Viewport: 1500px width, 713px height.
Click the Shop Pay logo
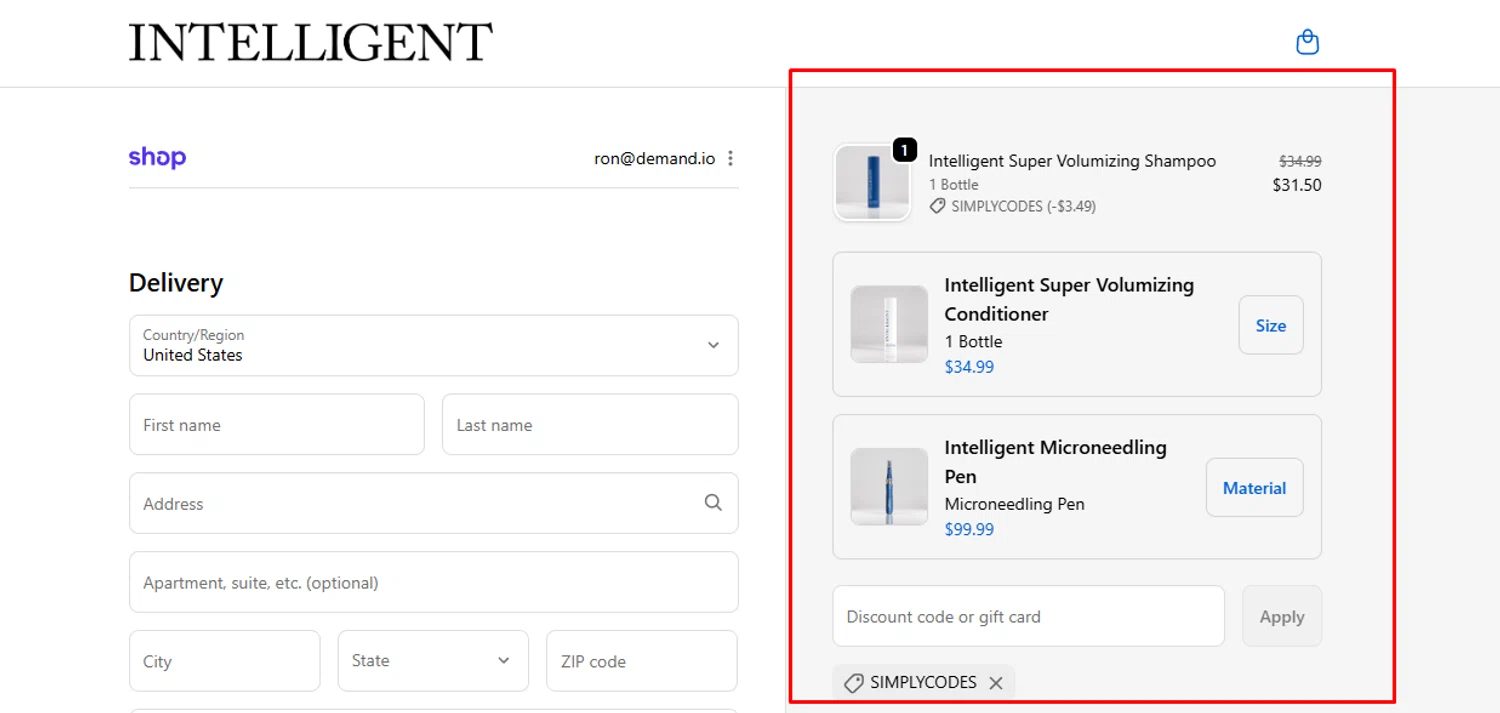coord(157,158)
